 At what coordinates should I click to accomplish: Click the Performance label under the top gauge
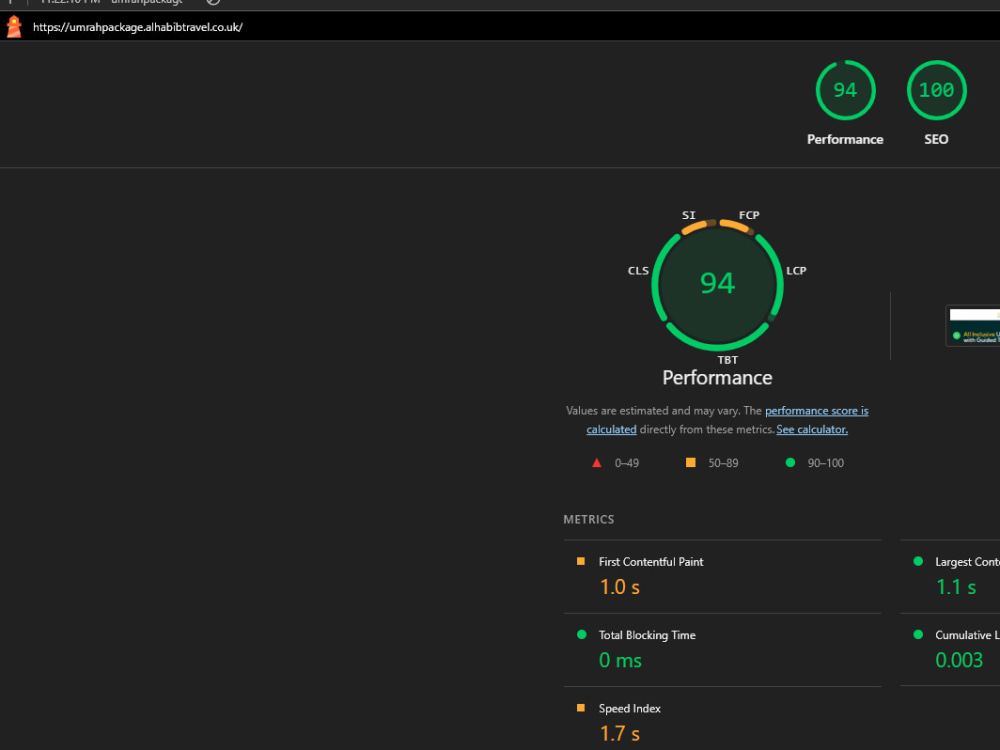click(845, 139)
